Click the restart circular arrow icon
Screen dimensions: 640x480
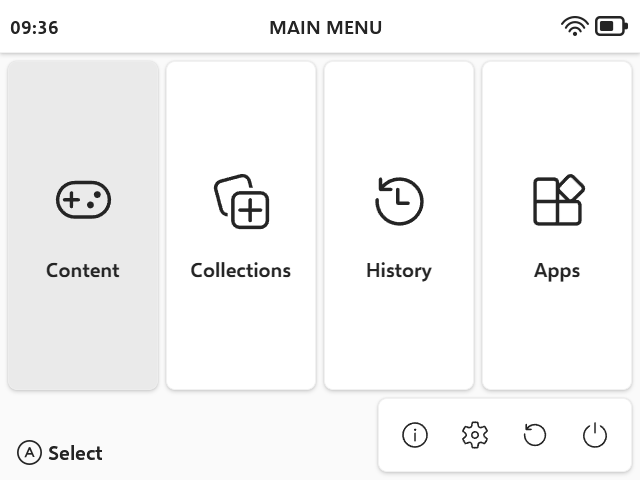(x=535, y=435)
